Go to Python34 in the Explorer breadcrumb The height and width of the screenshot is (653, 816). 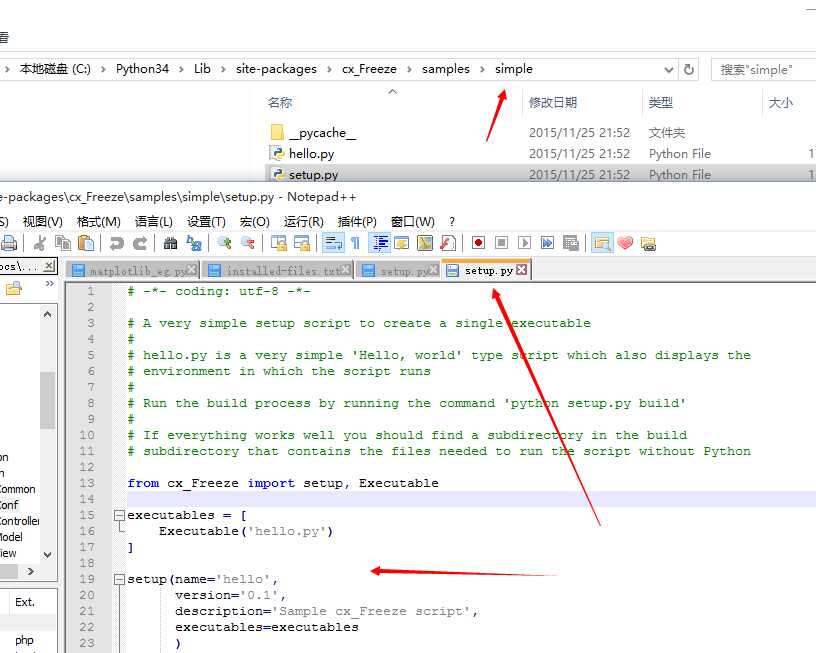143,69
